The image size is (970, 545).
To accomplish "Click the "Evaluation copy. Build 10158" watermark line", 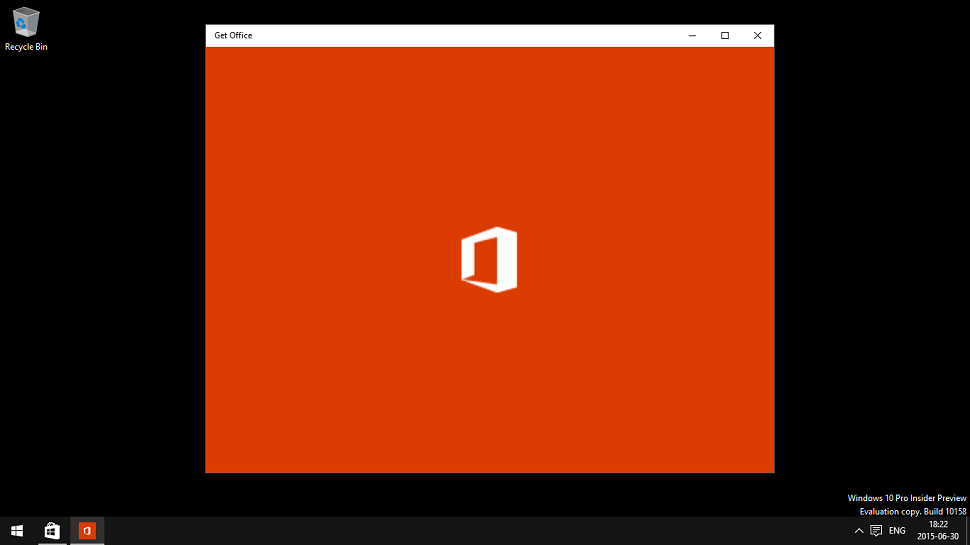I will pyautogui.click(x=912, y=511).
